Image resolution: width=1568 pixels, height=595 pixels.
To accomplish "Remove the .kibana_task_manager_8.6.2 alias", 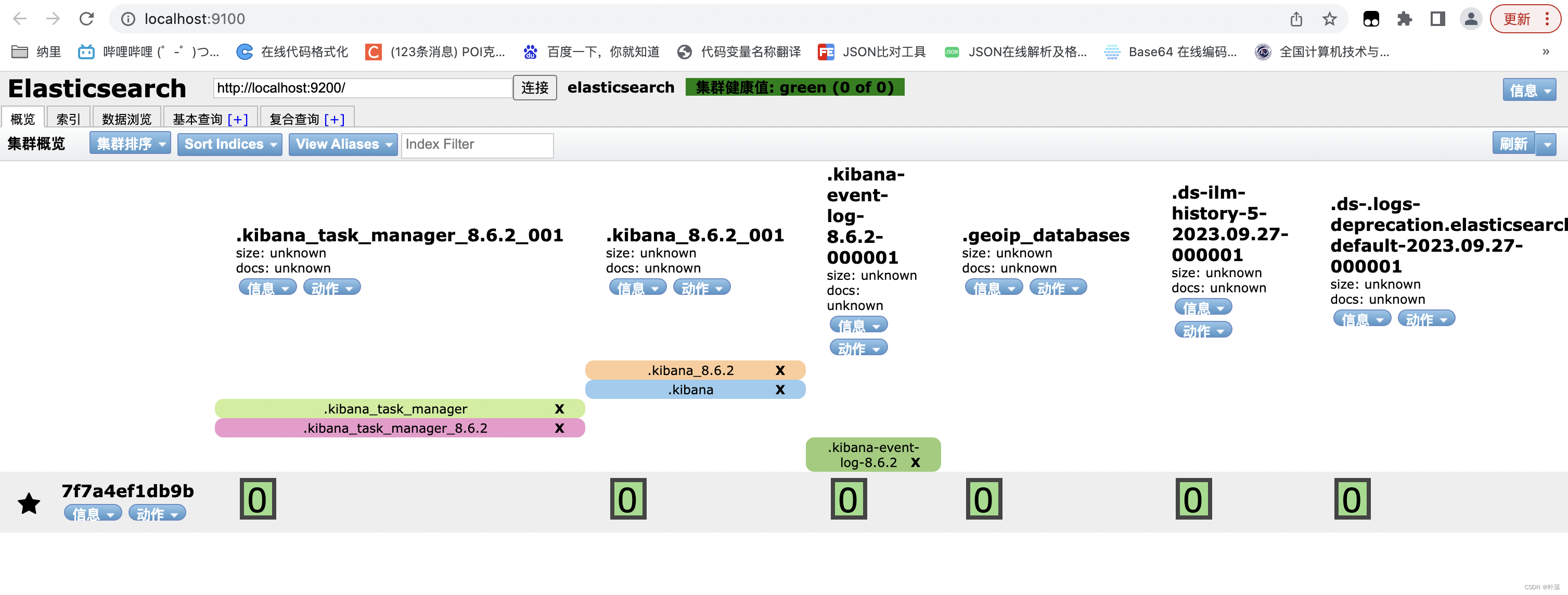I will tap(559, 429).
